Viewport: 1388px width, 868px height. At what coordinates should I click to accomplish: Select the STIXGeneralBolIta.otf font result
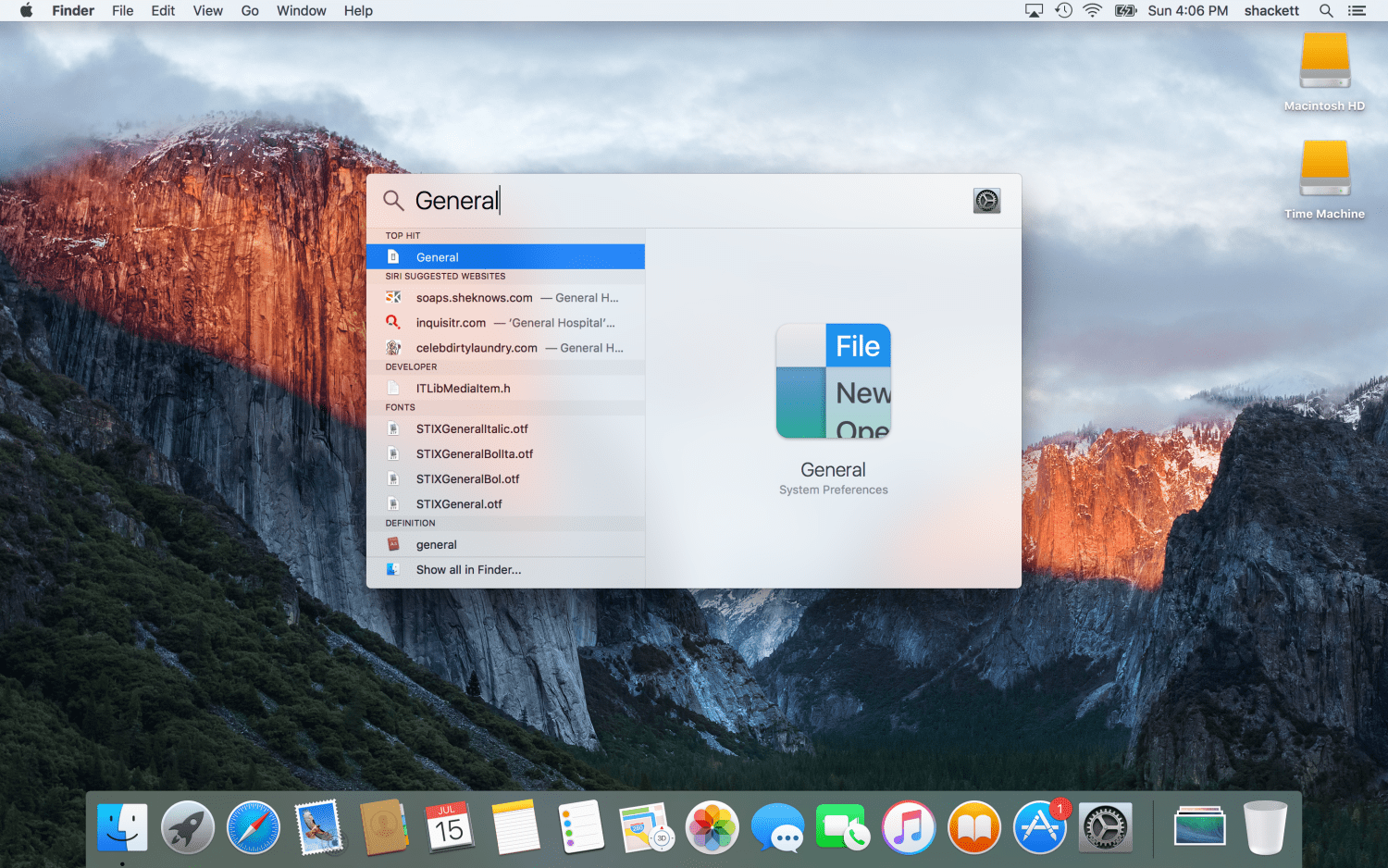pos(505,454)
